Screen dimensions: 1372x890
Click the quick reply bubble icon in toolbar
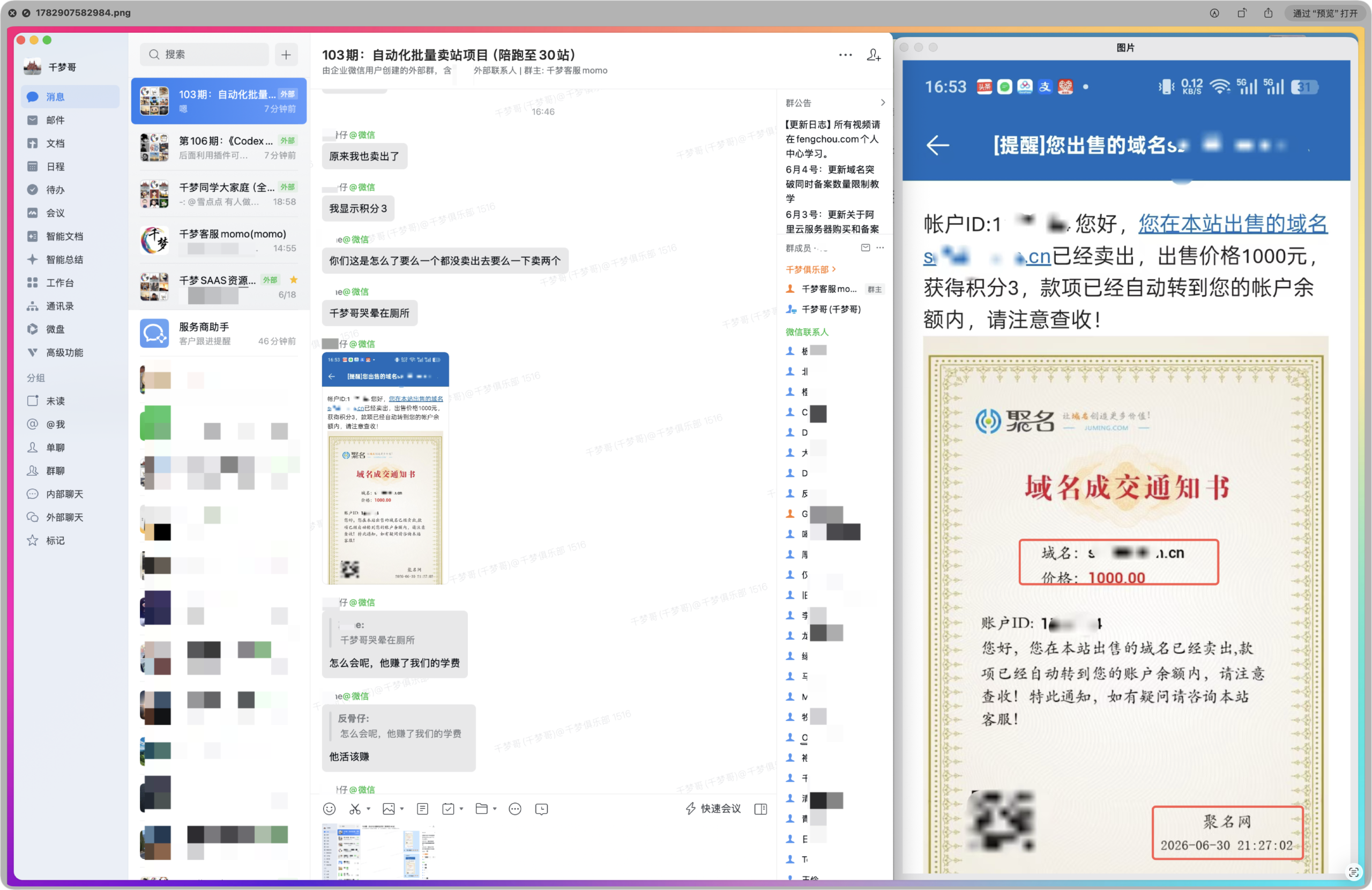[x=542, y=809]
